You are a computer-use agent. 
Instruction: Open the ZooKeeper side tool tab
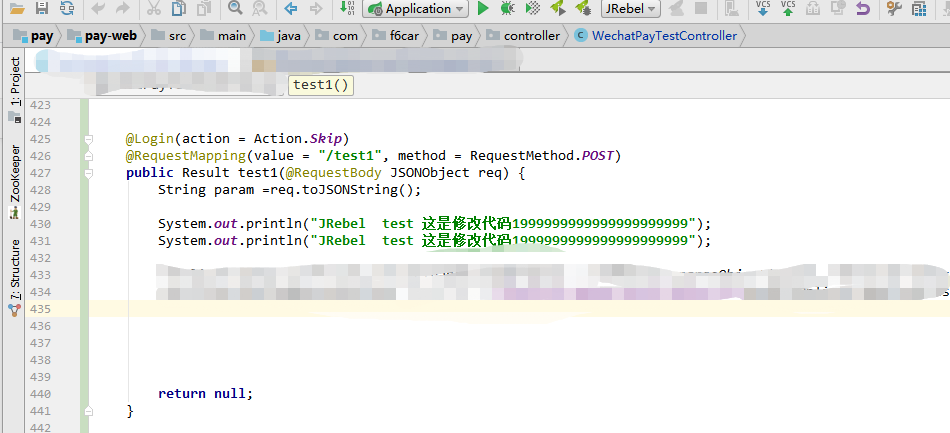(14, 181)
